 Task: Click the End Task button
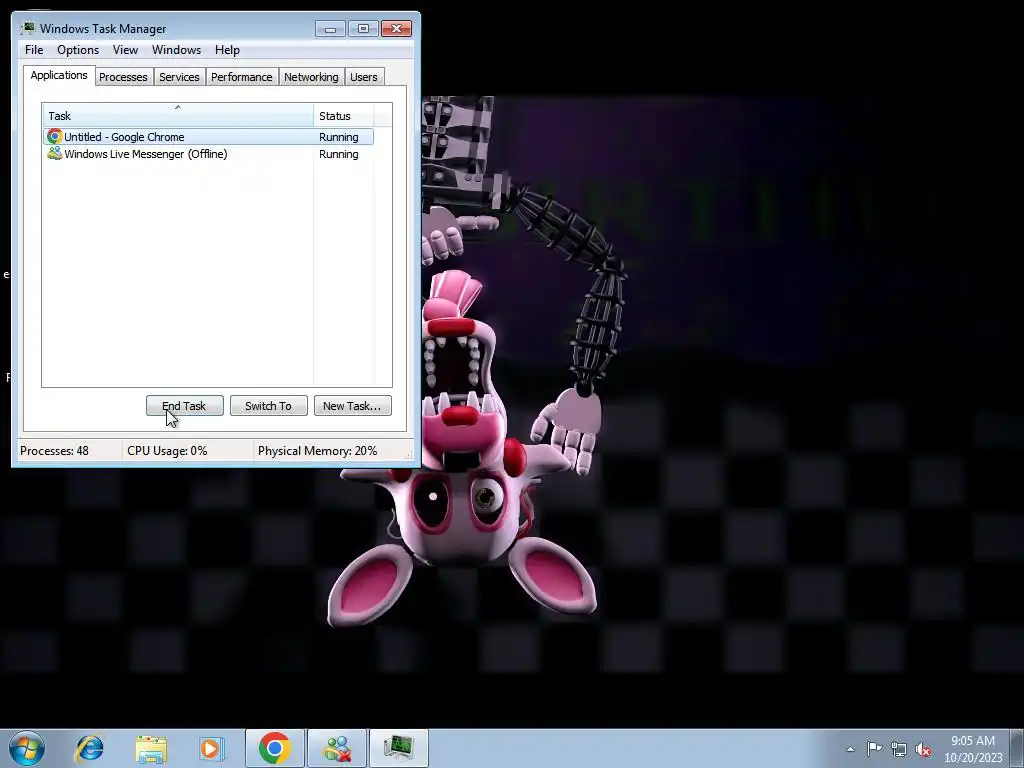[185, 406]
